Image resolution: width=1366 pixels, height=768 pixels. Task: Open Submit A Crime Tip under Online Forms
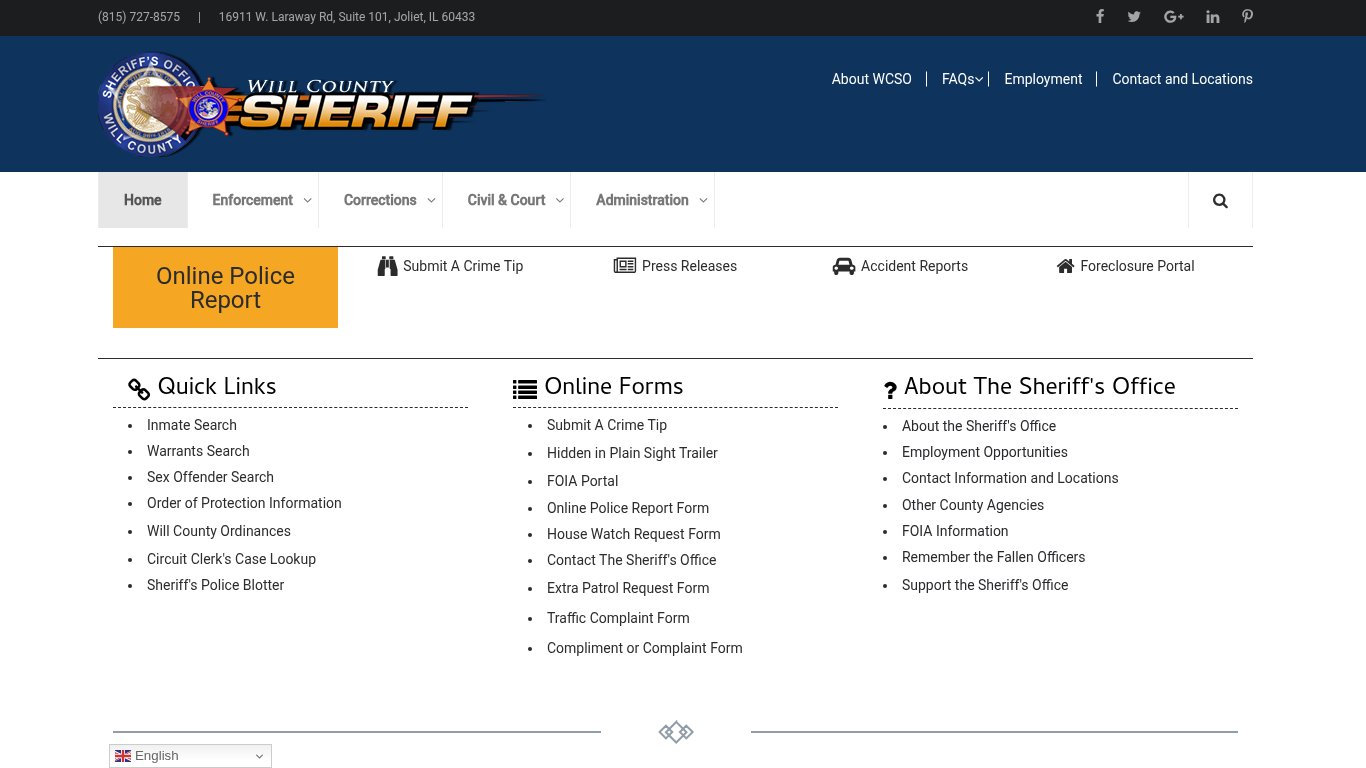click(607, 425)
